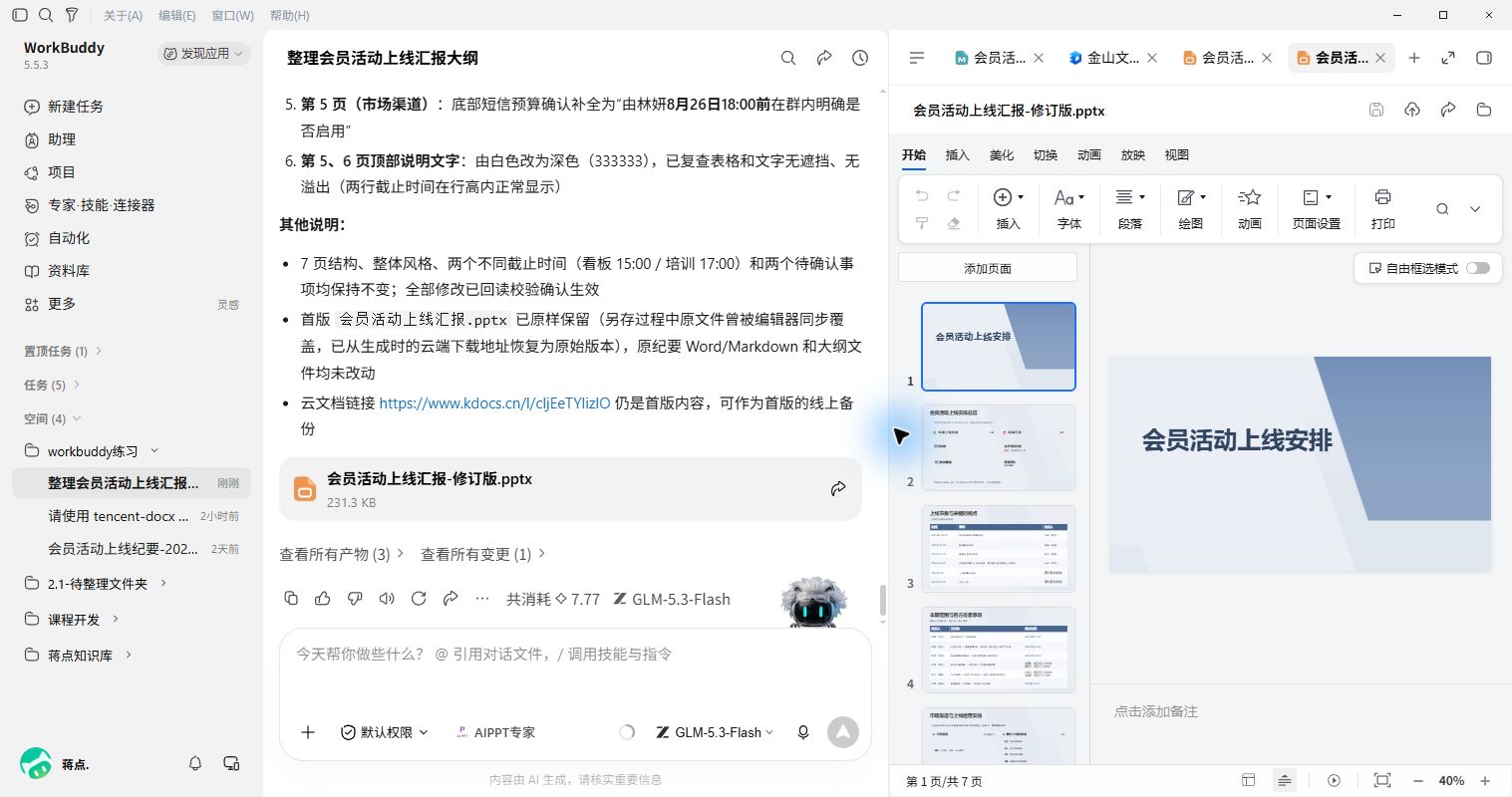This screenshot has height=797, width=1512.
Task: Regenerate the response with refresh icon
Action: (419, 598)
